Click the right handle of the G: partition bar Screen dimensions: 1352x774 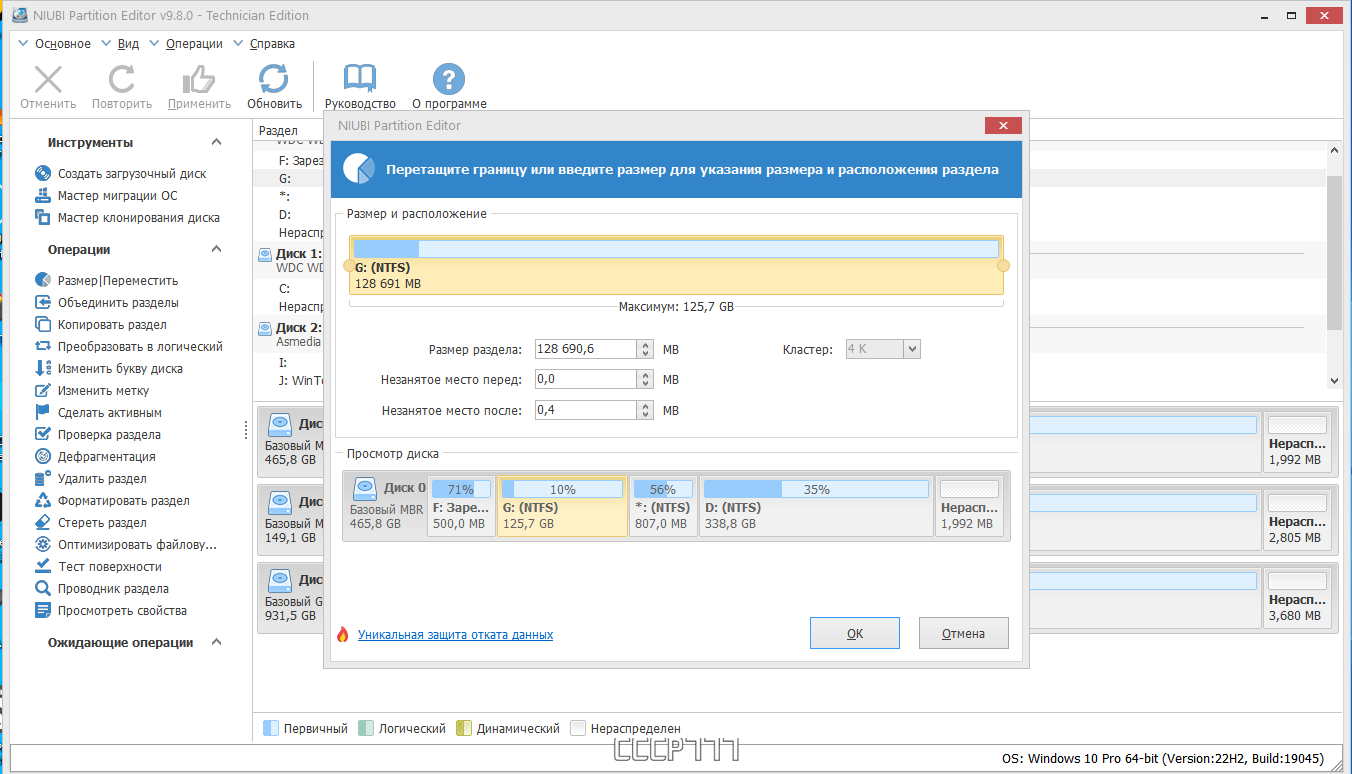click(1004, 266)
